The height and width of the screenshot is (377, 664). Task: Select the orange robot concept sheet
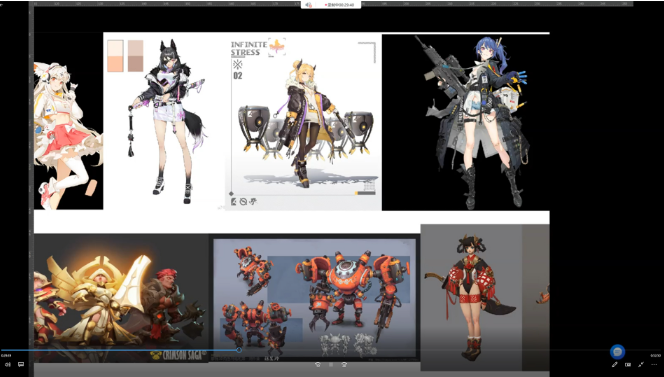click(x=315, y=299)
